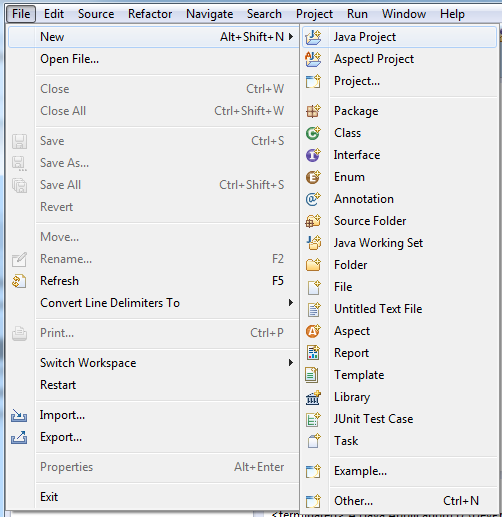Click the Refresh icon in File menu

click(19, 281)
